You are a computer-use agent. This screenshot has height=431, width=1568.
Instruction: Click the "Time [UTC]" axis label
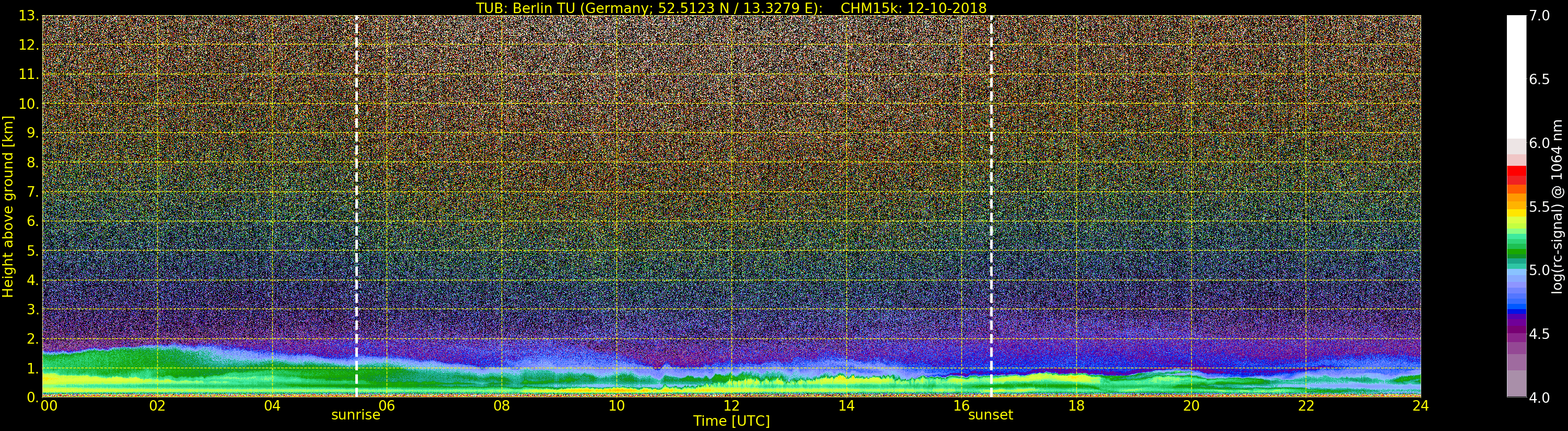coord(731,421)
